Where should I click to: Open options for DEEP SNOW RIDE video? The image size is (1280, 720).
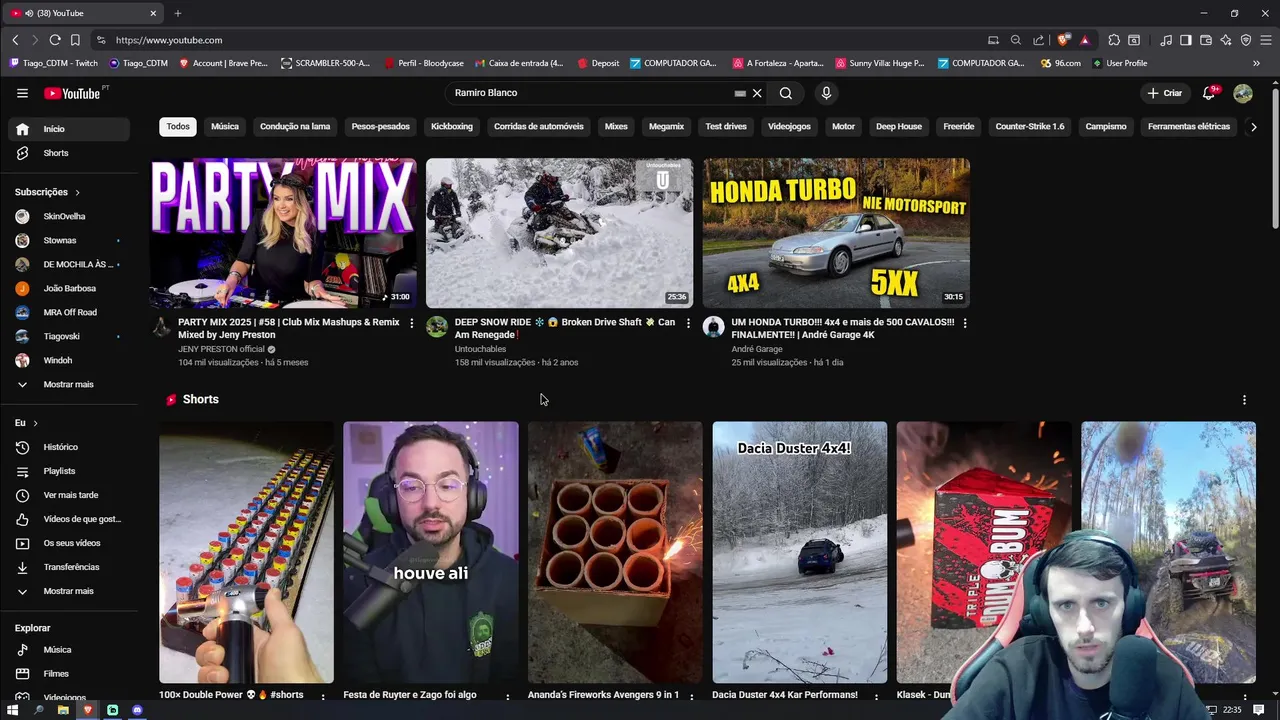[x=688, y=323]
